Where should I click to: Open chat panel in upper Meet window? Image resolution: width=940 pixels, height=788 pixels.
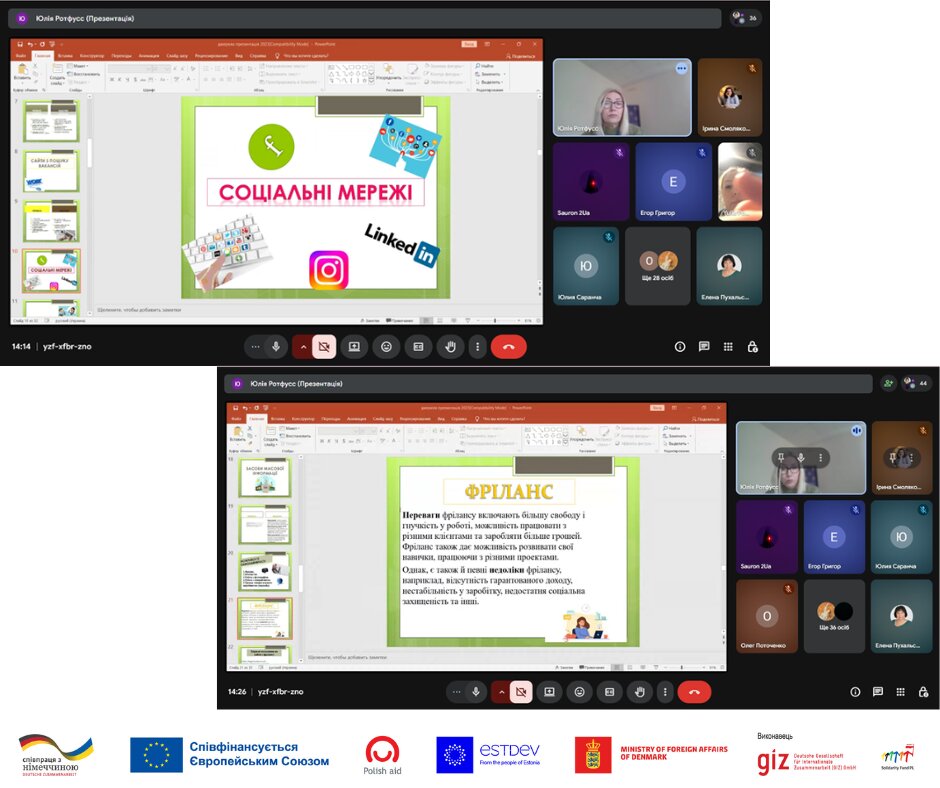pyautogui.click(x=704, y=347)
